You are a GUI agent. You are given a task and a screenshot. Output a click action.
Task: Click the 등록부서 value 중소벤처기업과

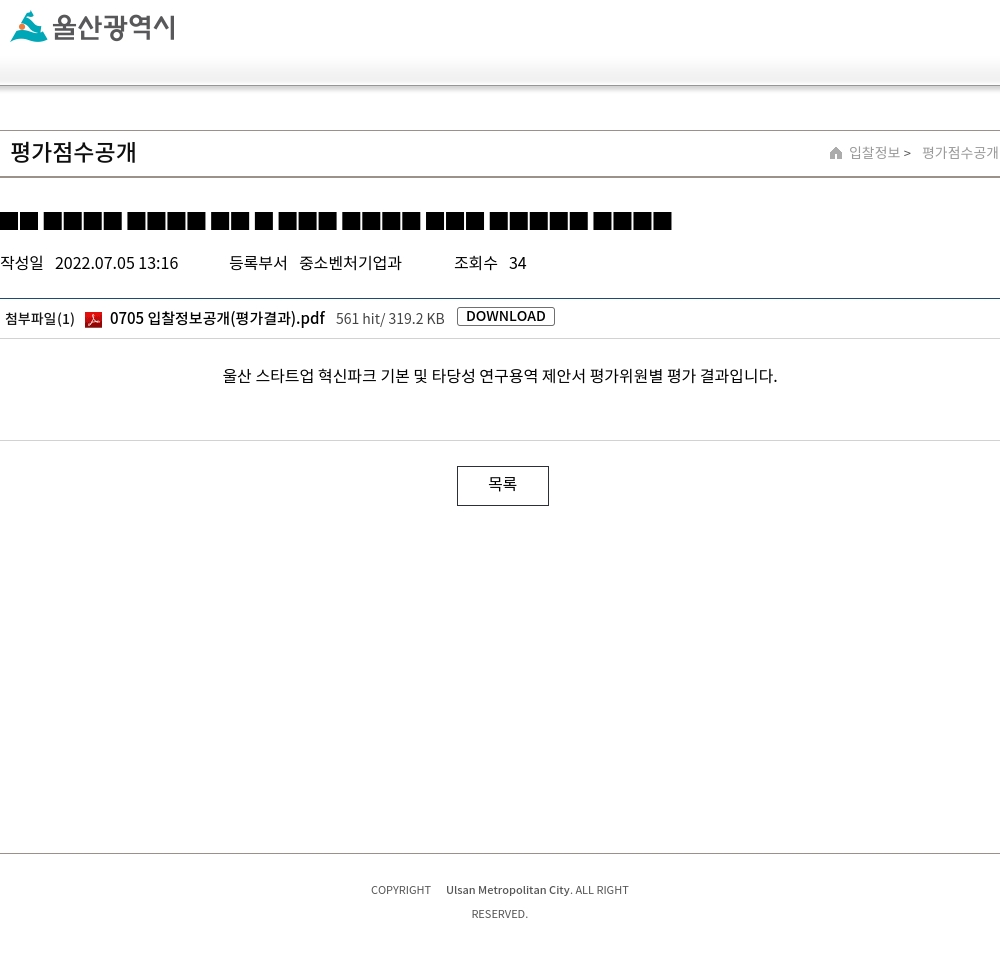[x=351, y=263]
